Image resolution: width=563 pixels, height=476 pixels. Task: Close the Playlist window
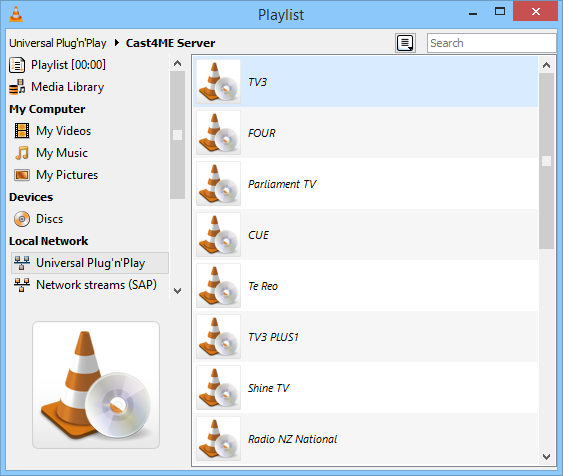pyautogui.click(x=536, y=11)
